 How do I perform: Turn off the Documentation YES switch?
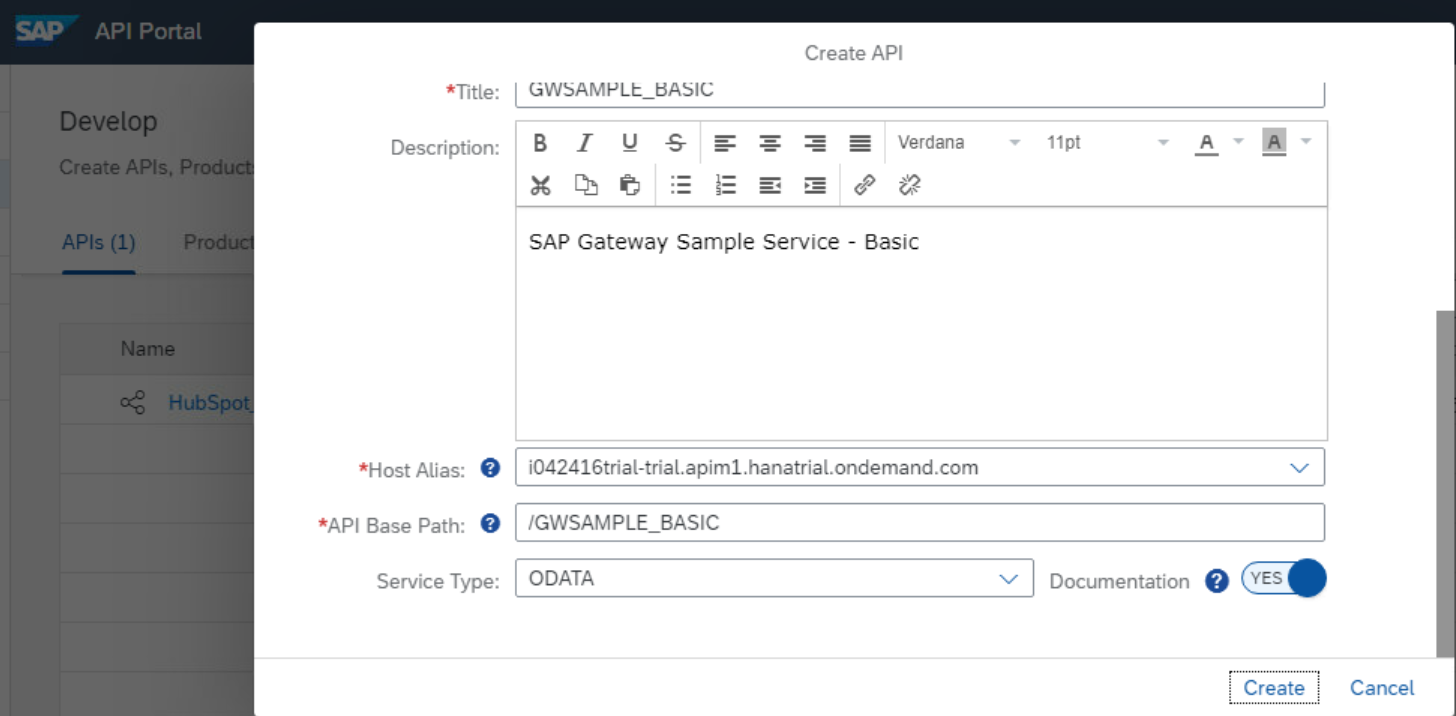[x=1283, y=578]
